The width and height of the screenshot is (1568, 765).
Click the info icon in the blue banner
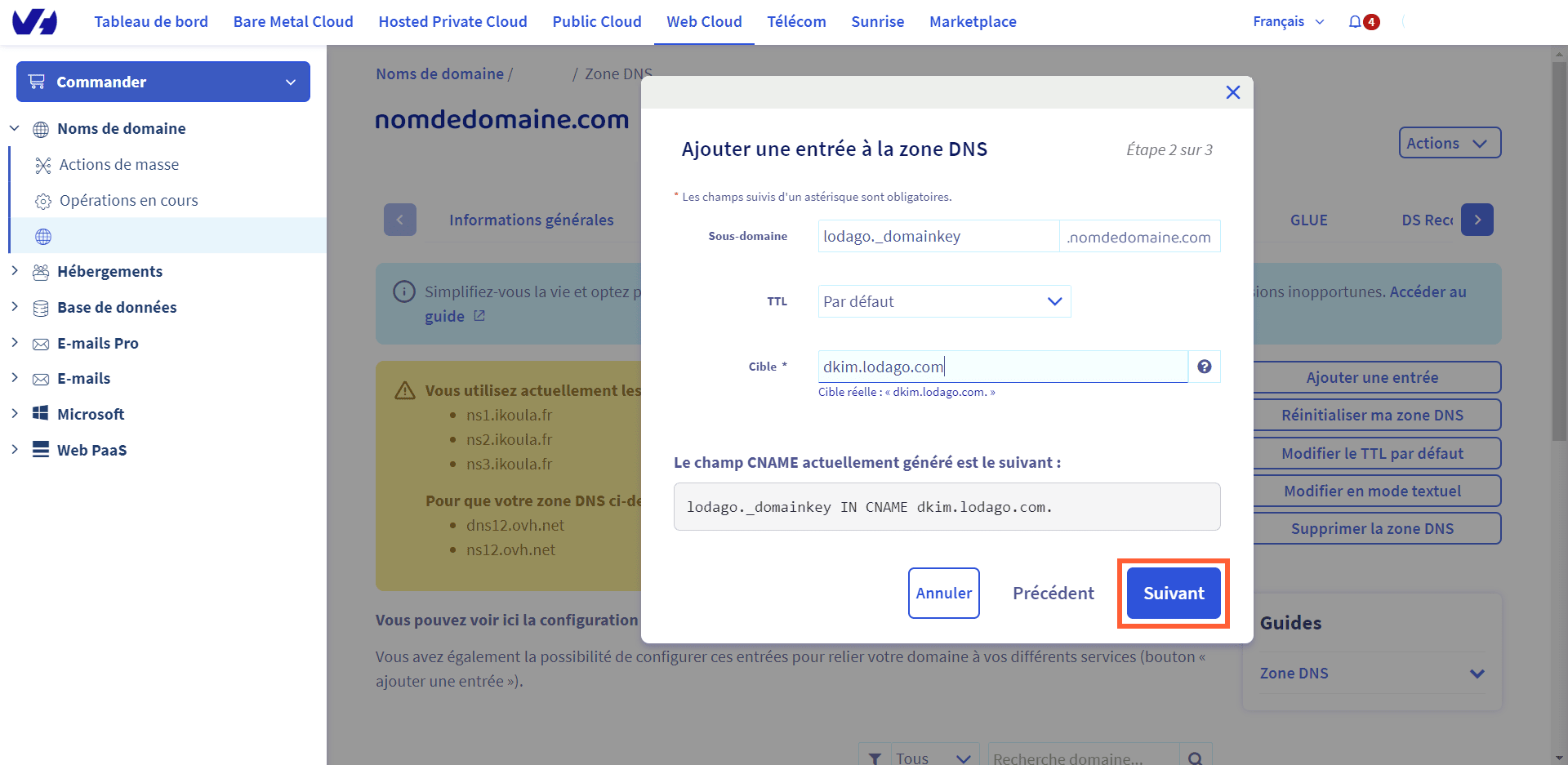tap(404, 291)
